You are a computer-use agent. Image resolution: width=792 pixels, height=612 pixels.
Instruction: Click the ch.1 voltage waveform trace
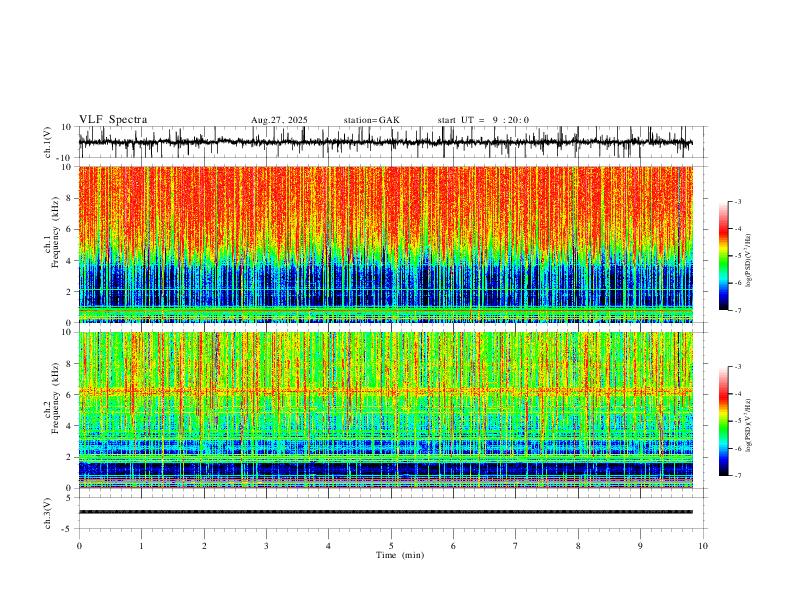tap(386, 142)
